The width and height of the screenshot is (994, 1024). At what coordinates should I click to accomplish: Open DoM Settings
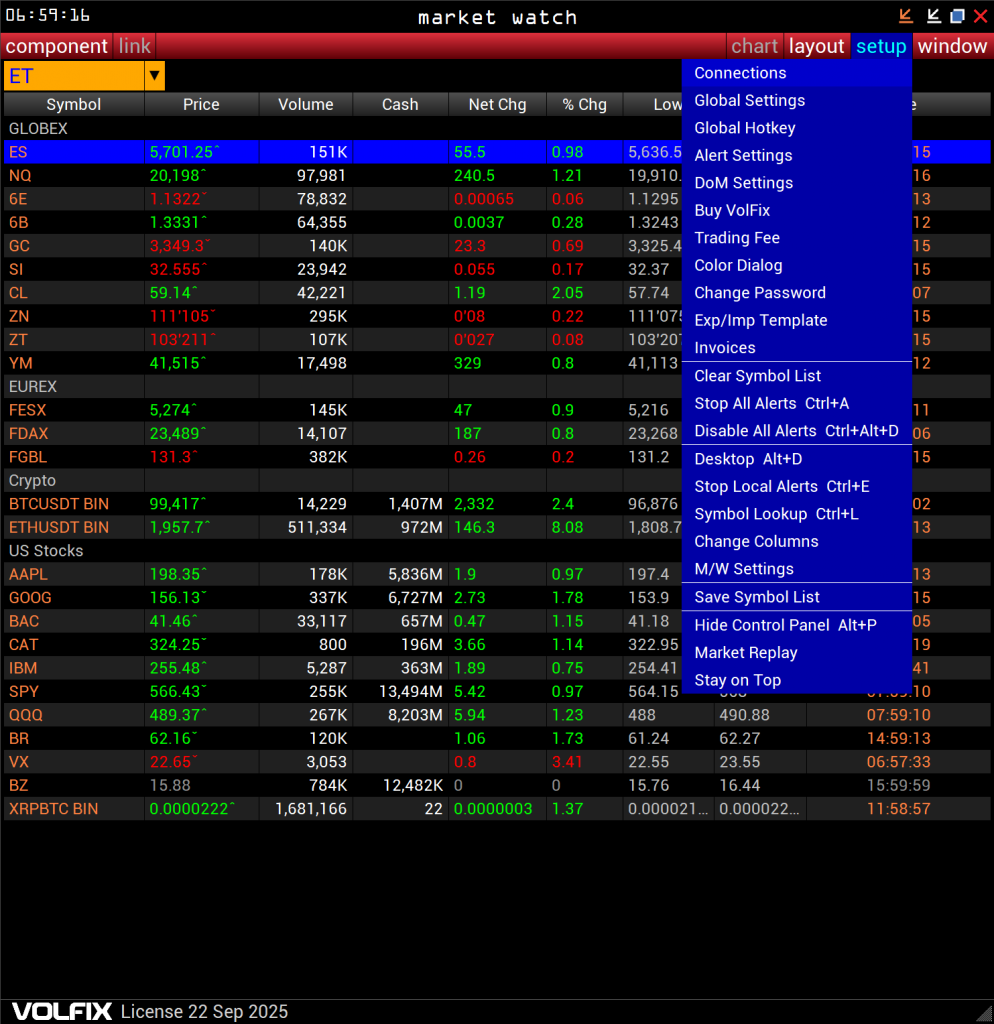(x=797, y=183)
